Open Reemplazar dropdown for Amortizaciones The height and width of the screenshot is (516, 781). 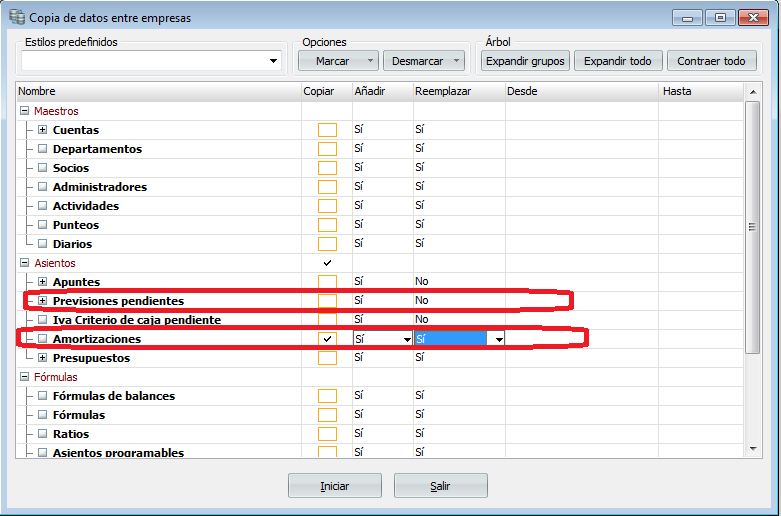point(499,339)
